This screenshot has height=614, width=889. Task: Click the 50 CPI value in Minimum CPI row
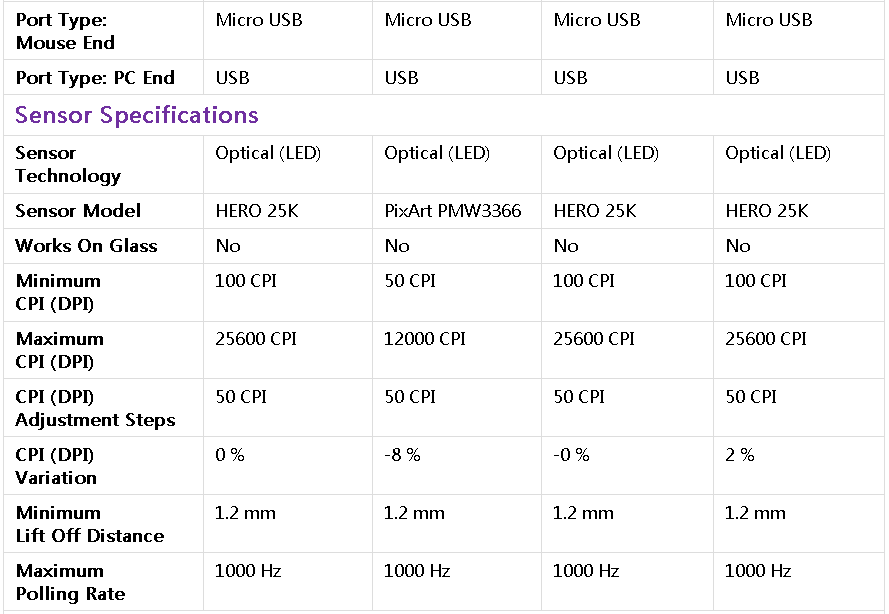[410, 281]
